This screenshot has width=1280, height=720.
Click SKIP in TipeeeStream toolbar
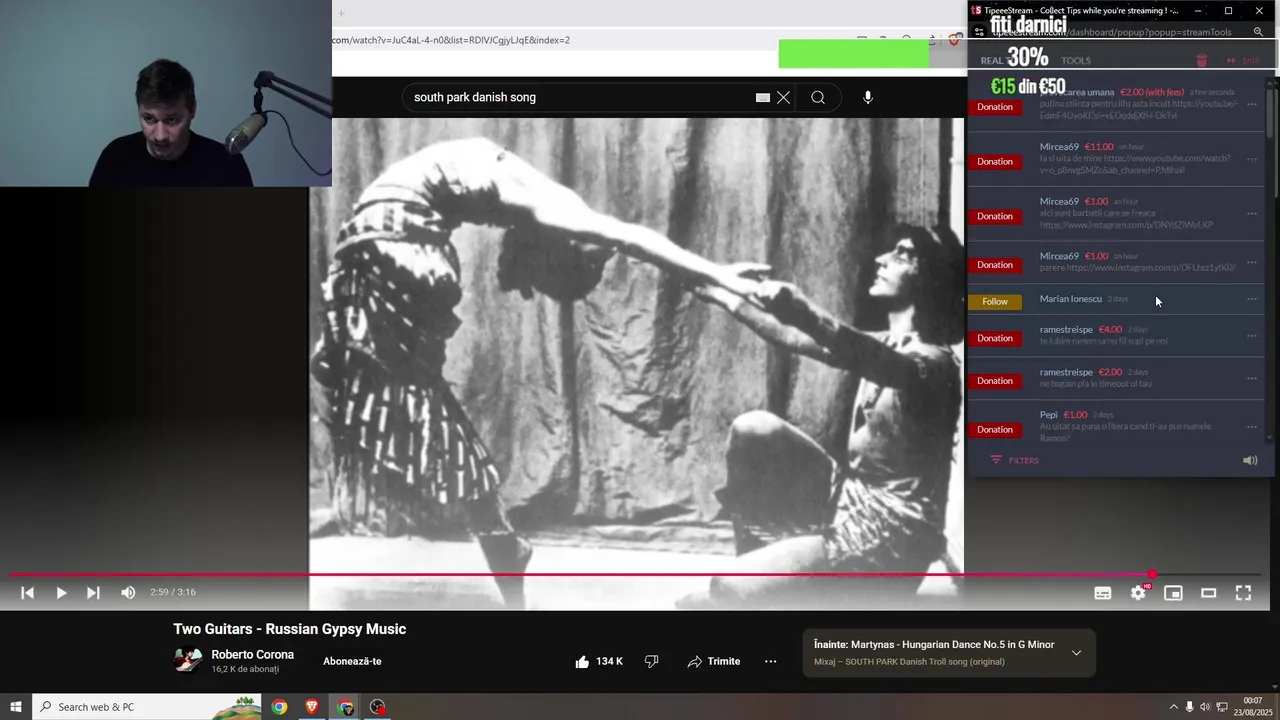coord(1243,61)
